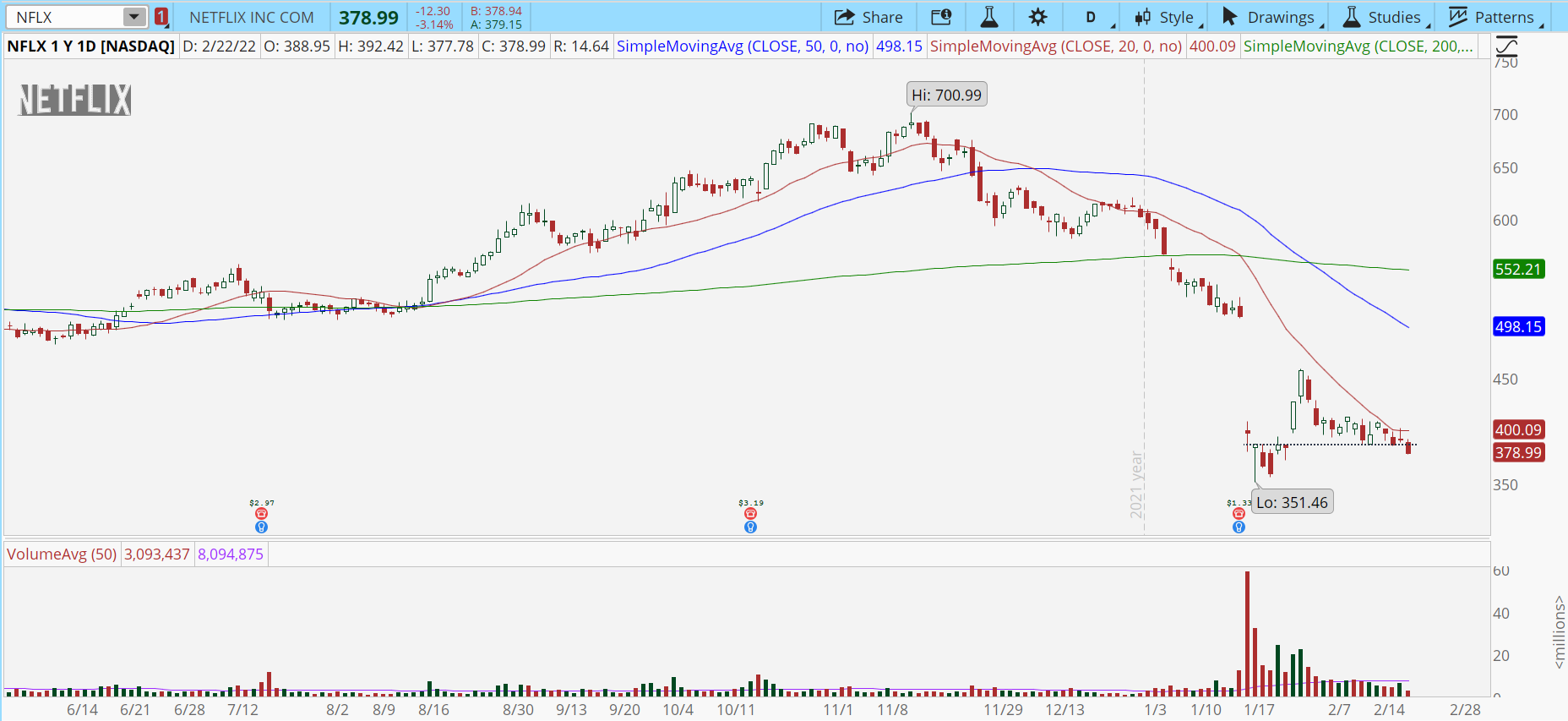Click the O: 388.95 open value
The image size is (1568, 721).
pyautogui.click(x=297, y=46)
